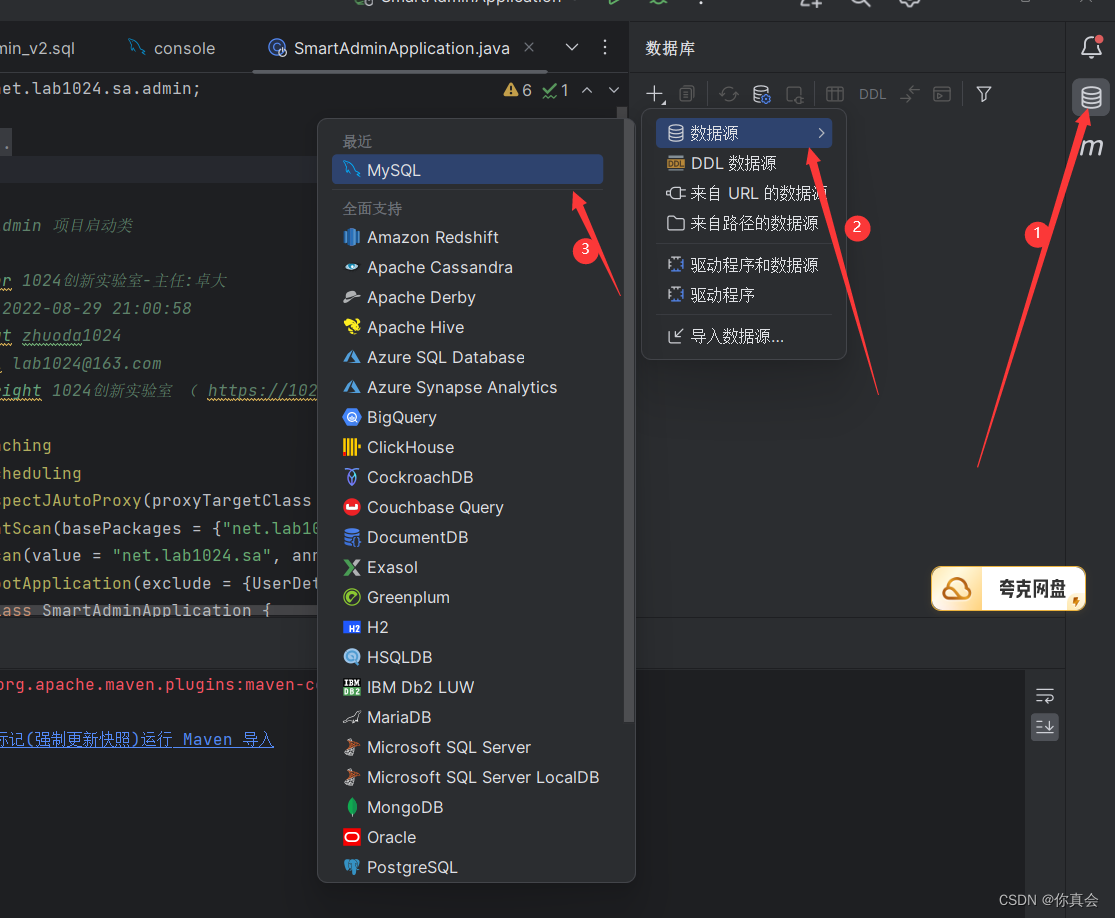
Task: Select Exasol data source
Action: [467, 567]
